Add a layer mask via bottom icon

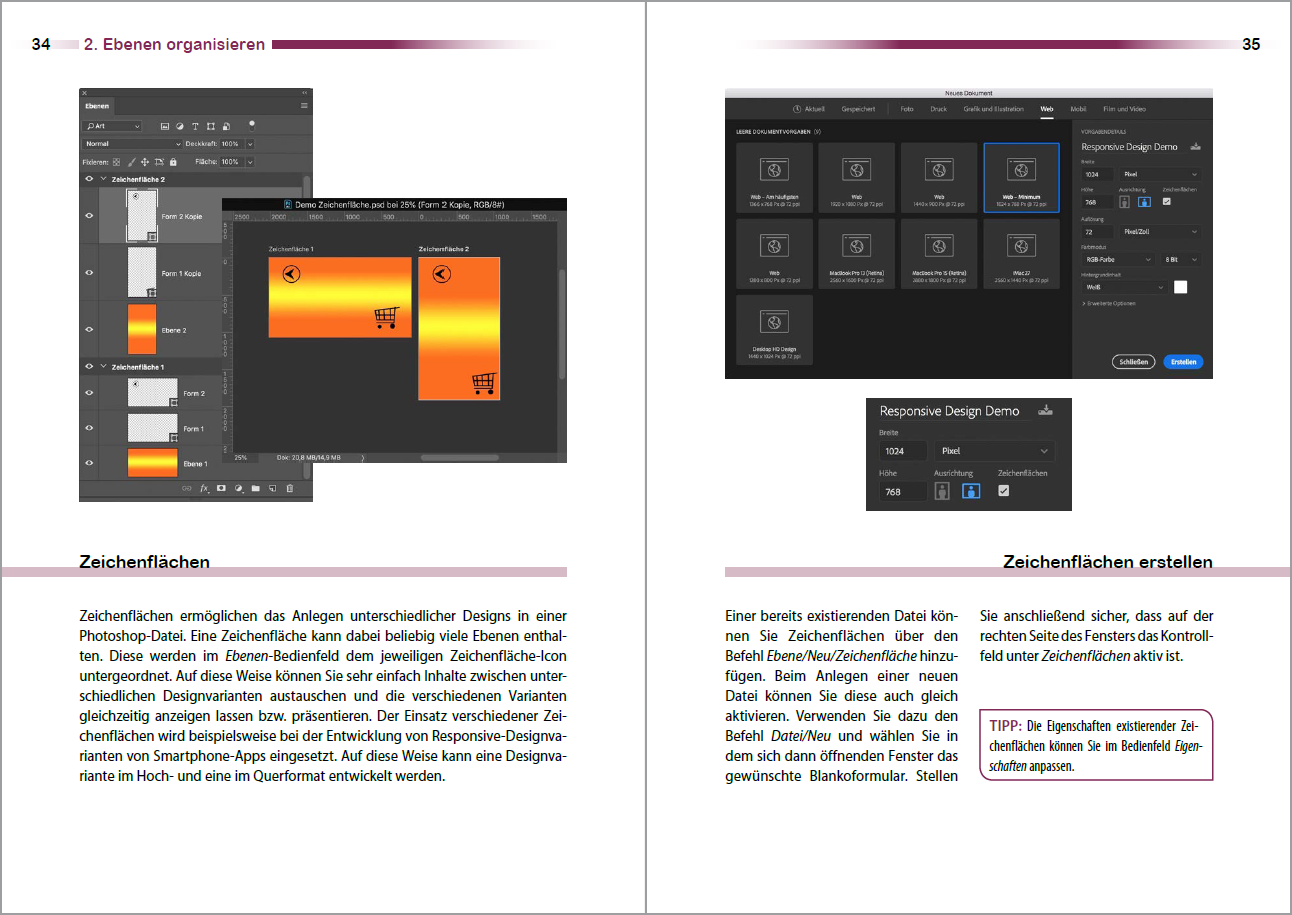221,489
